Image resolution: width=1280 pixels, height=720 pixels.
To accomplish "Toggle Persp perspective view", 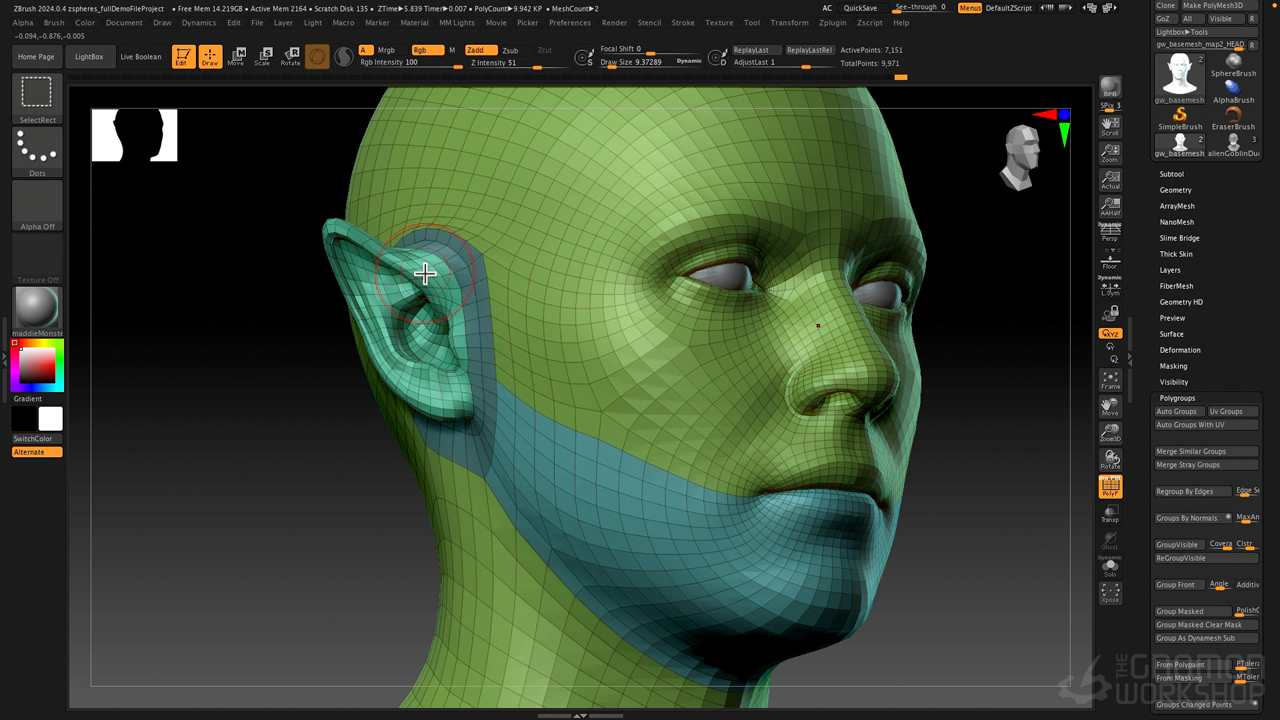I will tap(1110, 232).
